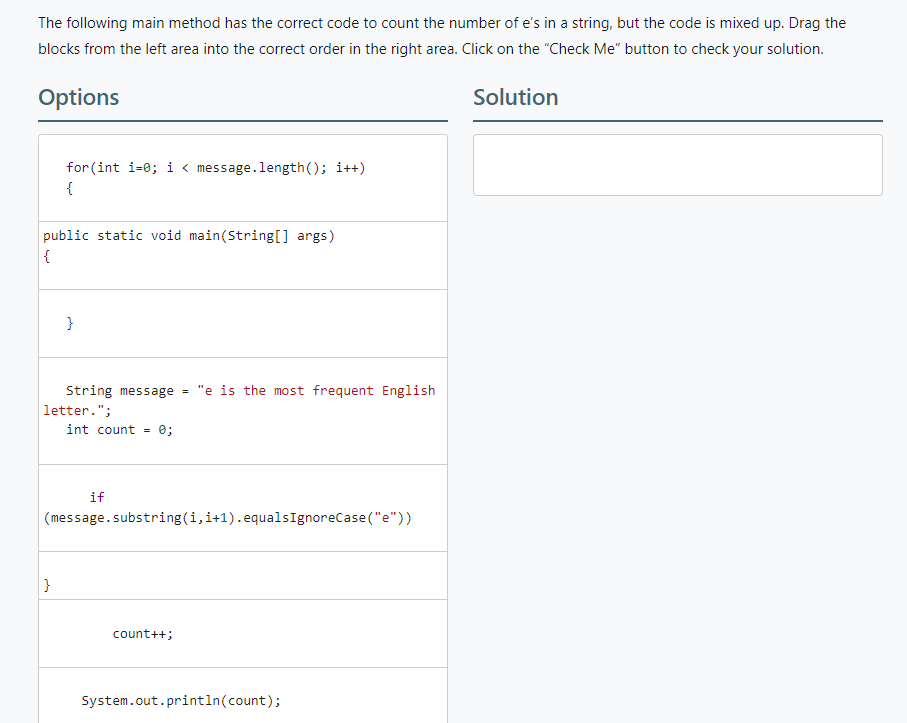Click the empty Solution drop area
907x723 pixels.
point(677,164)
